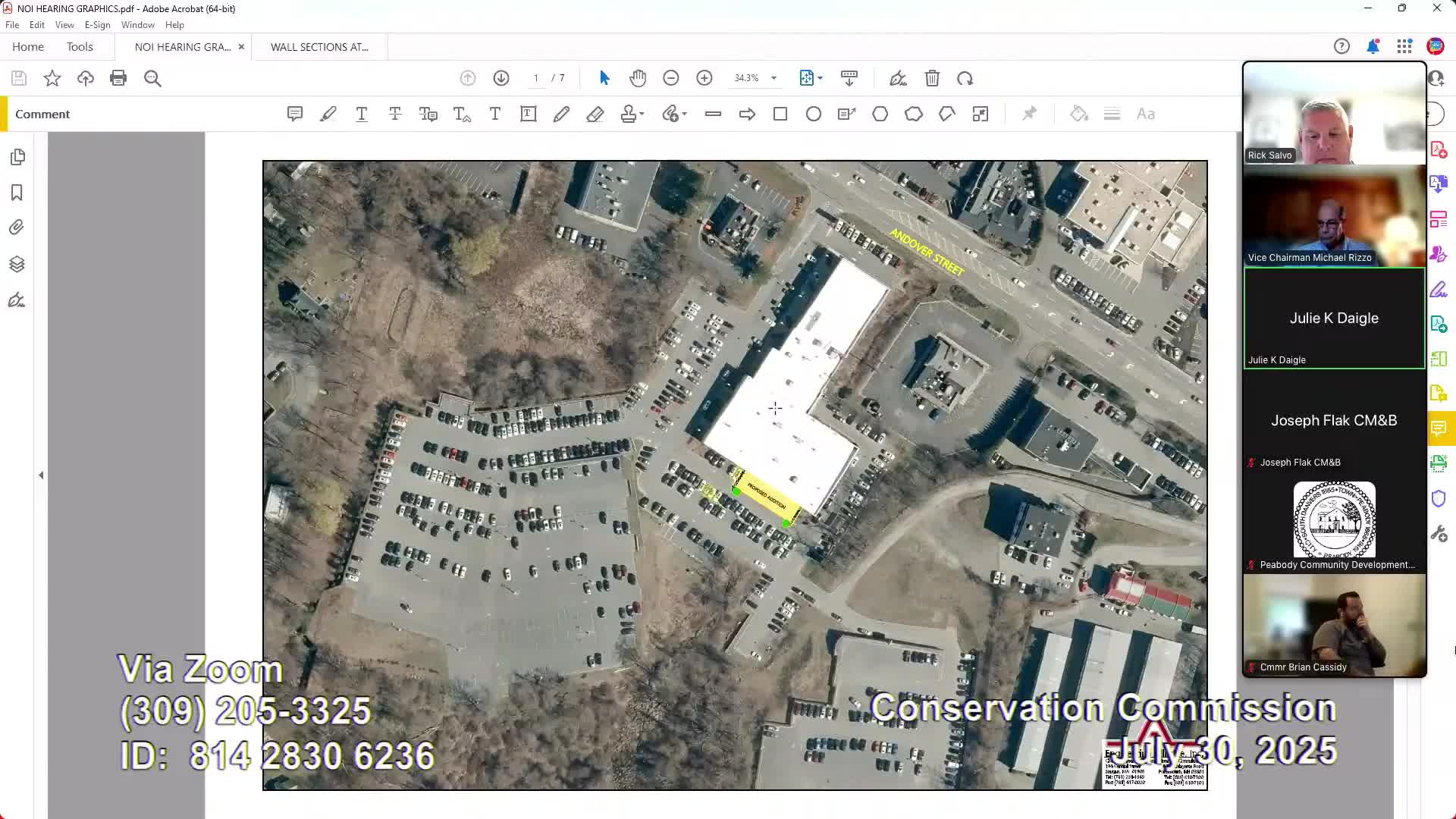1456x819 pixels.
Task: Open the Page Thumbnails panel
Action: (17, 157)
